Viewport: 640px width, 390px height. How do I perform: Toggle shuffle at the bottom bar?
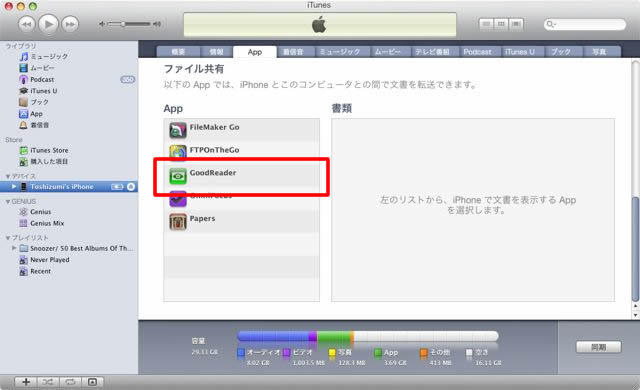click(x=48, y=382)
